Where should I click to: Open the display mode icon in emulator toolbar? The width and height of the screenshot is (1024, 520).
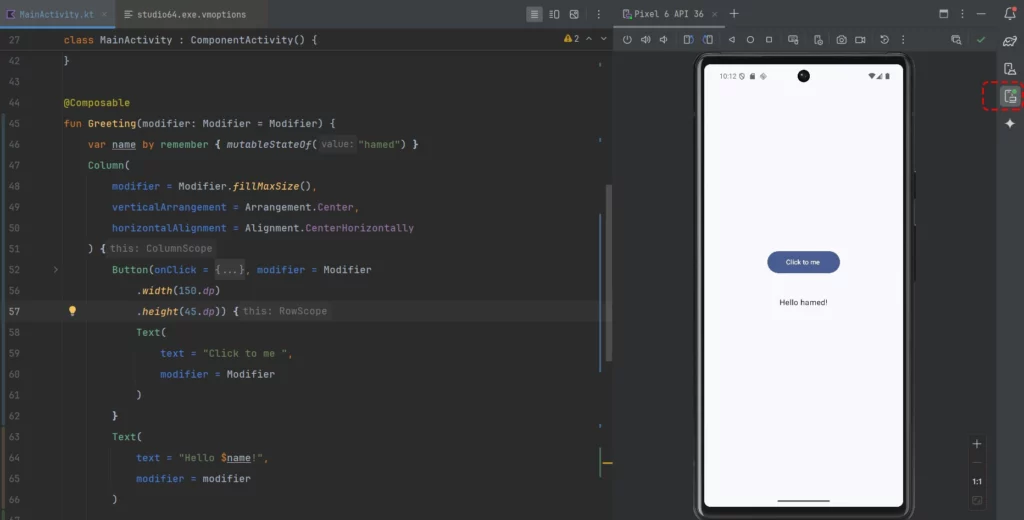[x=793, y=40]
